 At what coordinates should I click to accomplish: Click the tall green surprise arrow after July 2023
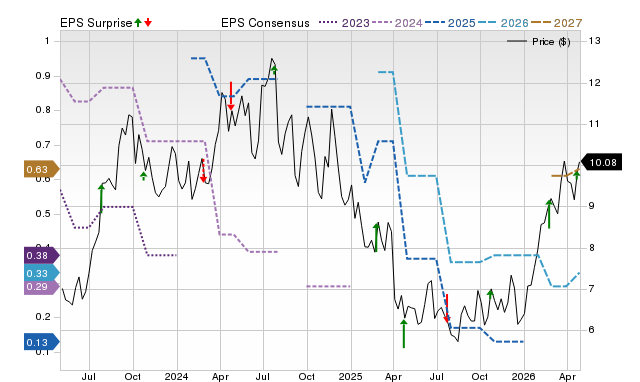pyautogui.click(x=101, y=198)
